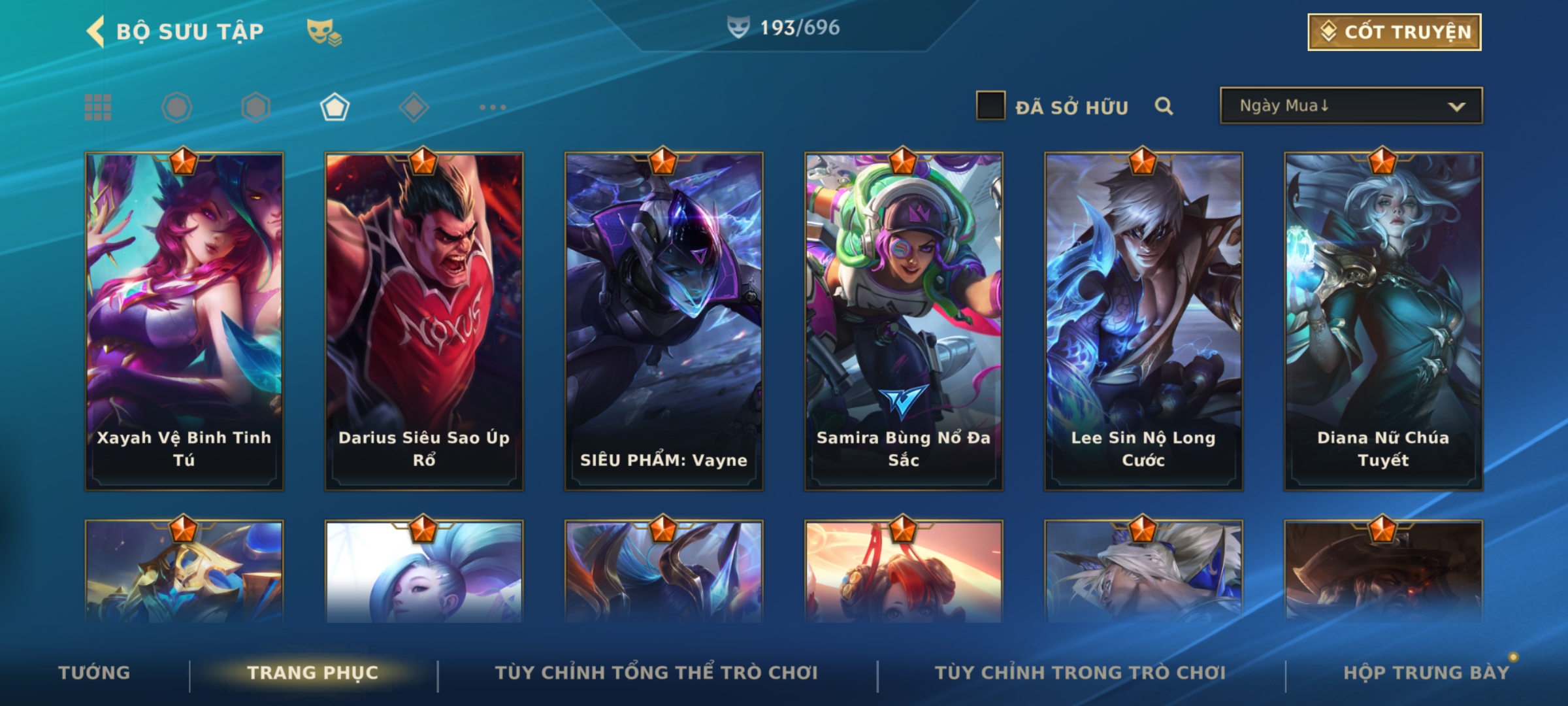The width and height of the screenshot is (1568, 706).
Task: Select the diamond rarity filter icon
Action: point(414,107)
